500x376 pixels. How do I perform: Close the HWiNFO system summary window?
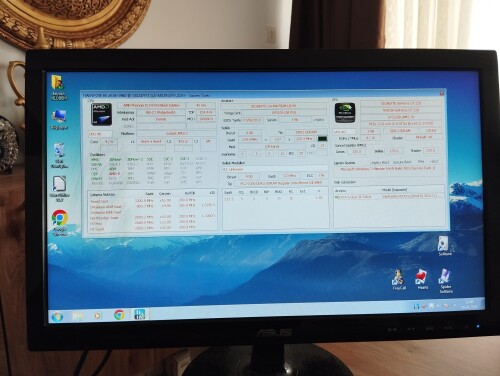pyautogui.click(x=442, y=94)
